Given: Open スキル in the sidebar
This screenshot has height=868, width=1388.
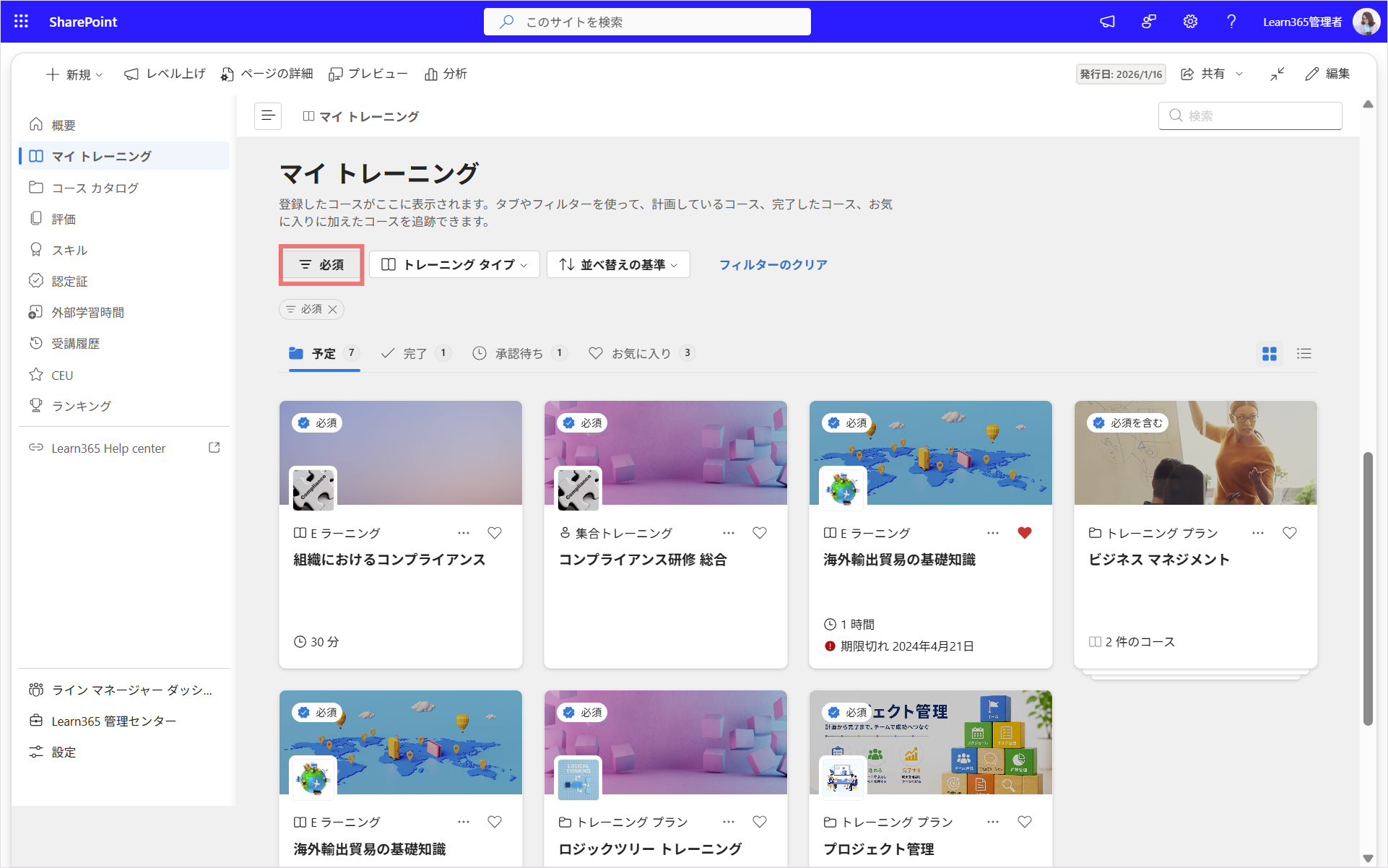Looking at the screenshot, I should [124, 250].
